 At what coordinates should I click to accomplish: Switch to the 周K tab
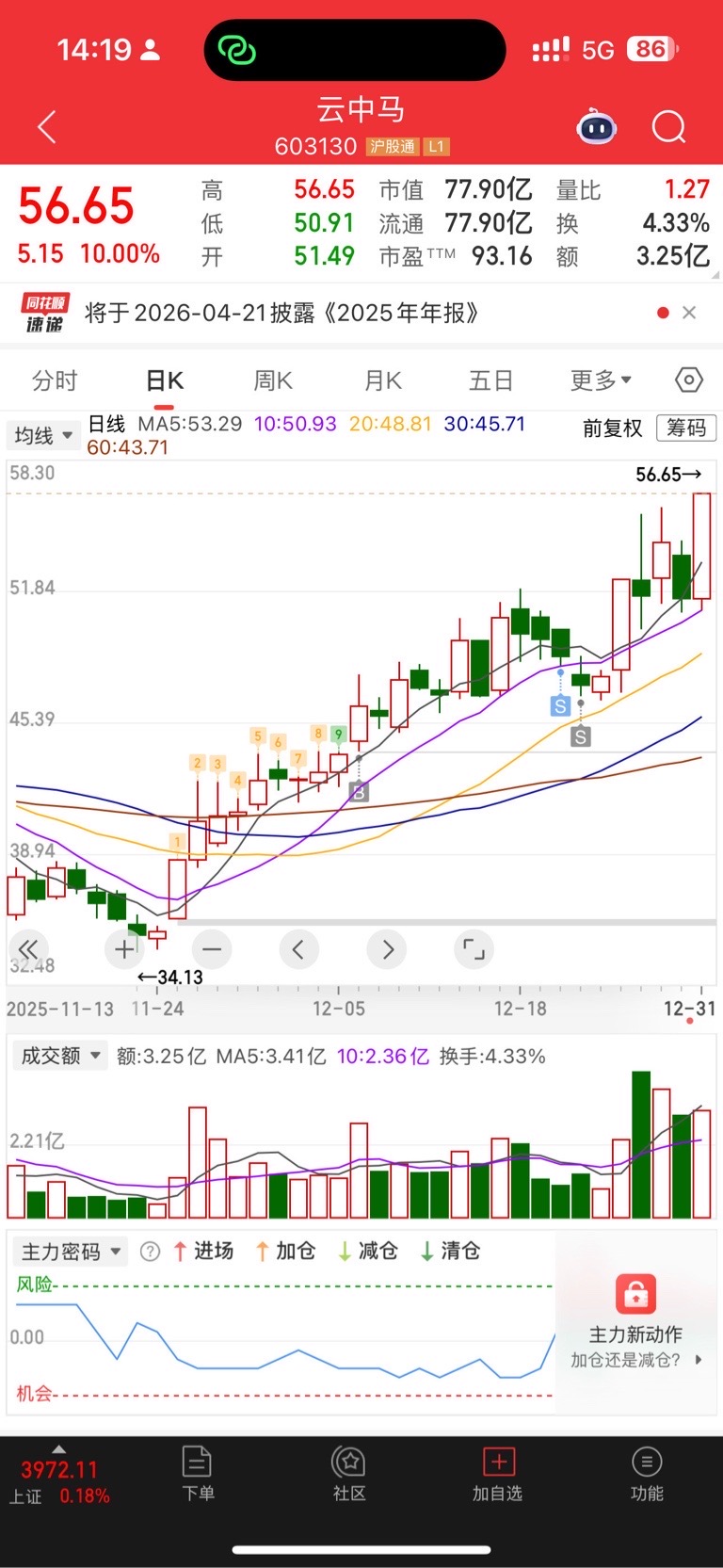[273, 380]
